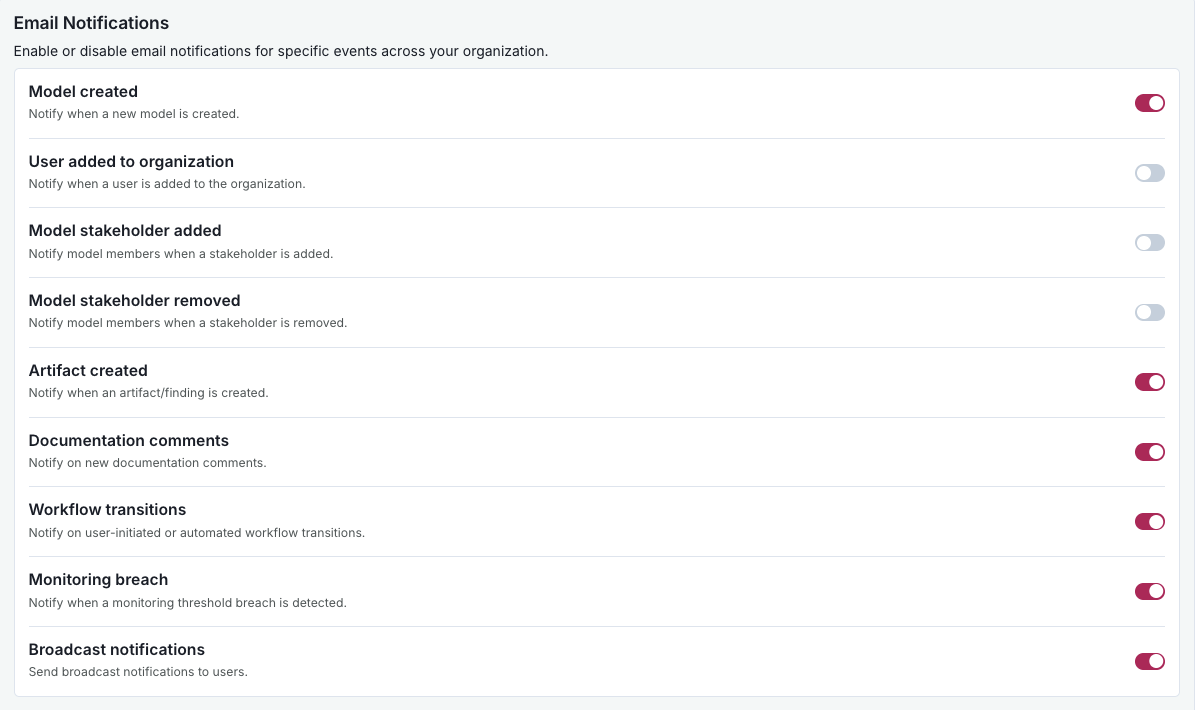
Task: Disable the Artifact created notification toggle
Action: tap(1149, 382)
